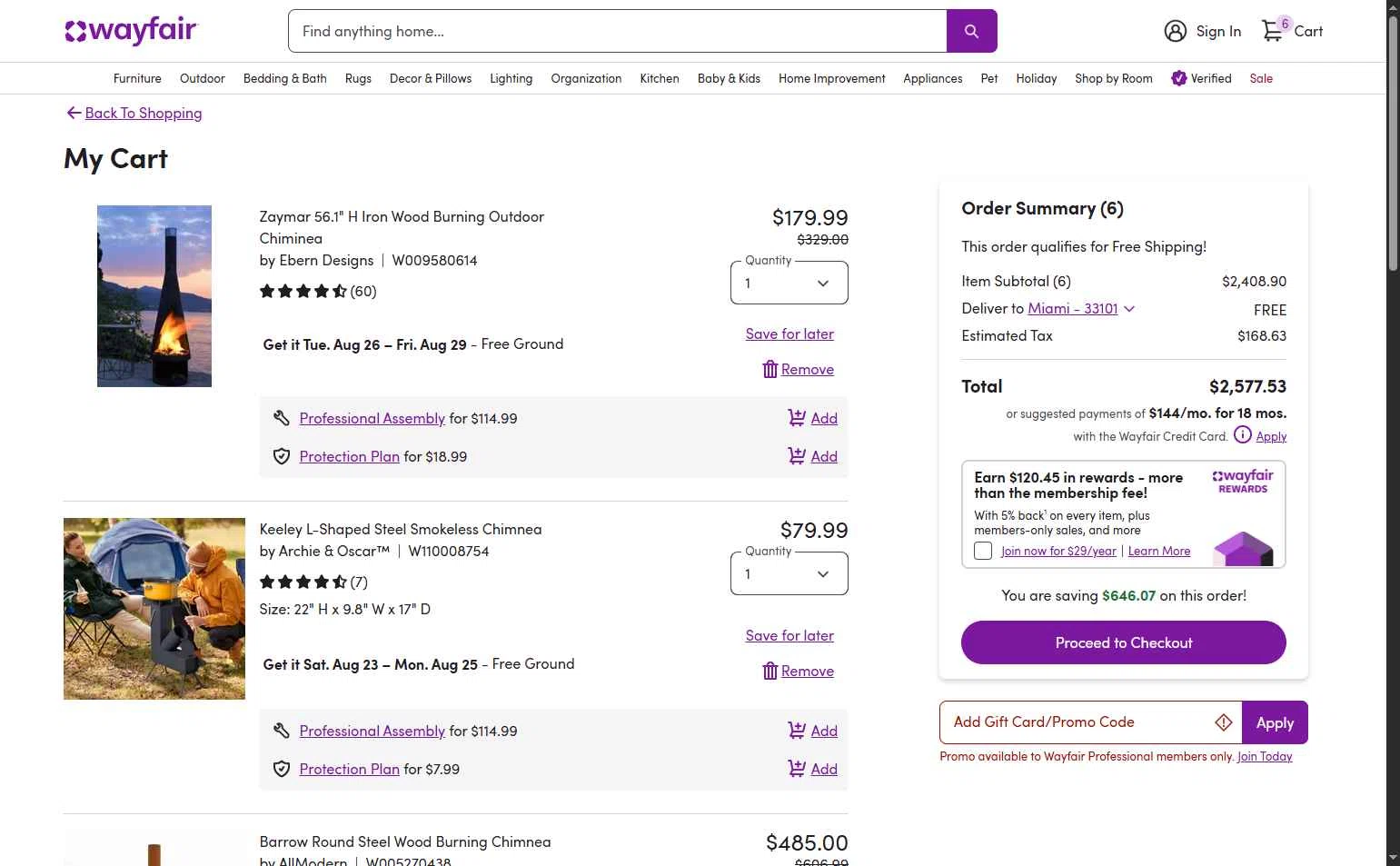Open the Home Improvement menu
This screenshot has width=1400, height=866.
[831, 78]
